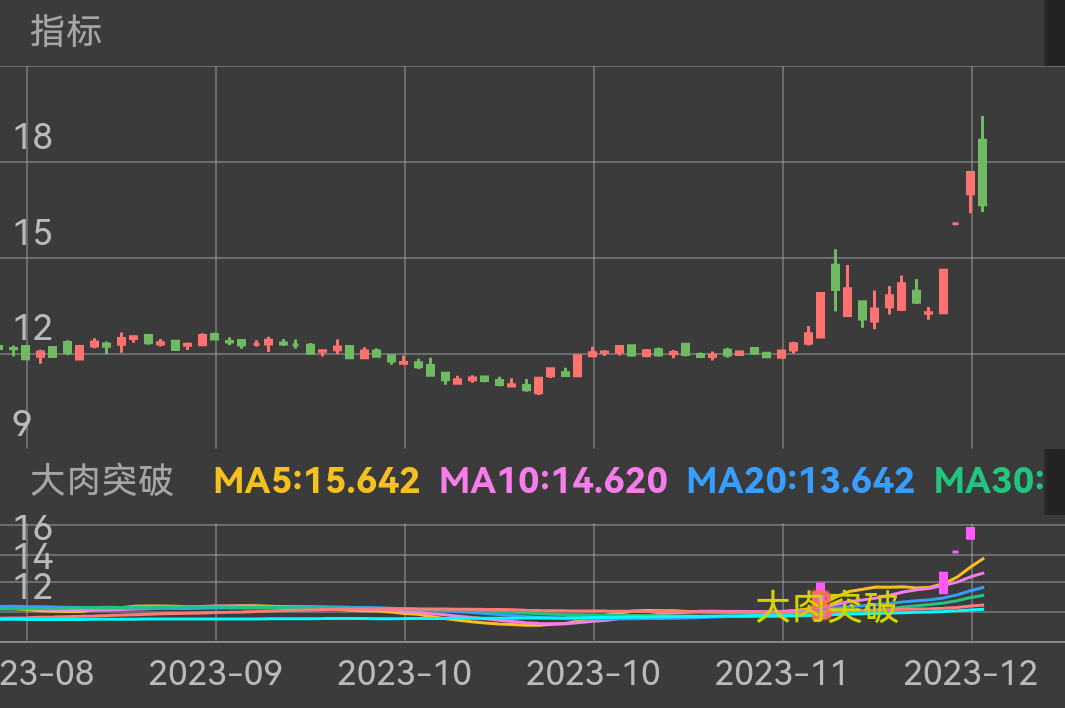The image size is (1065, 708).
Task: Select the blue MA20:13.642 legend label
Action: 800,481
